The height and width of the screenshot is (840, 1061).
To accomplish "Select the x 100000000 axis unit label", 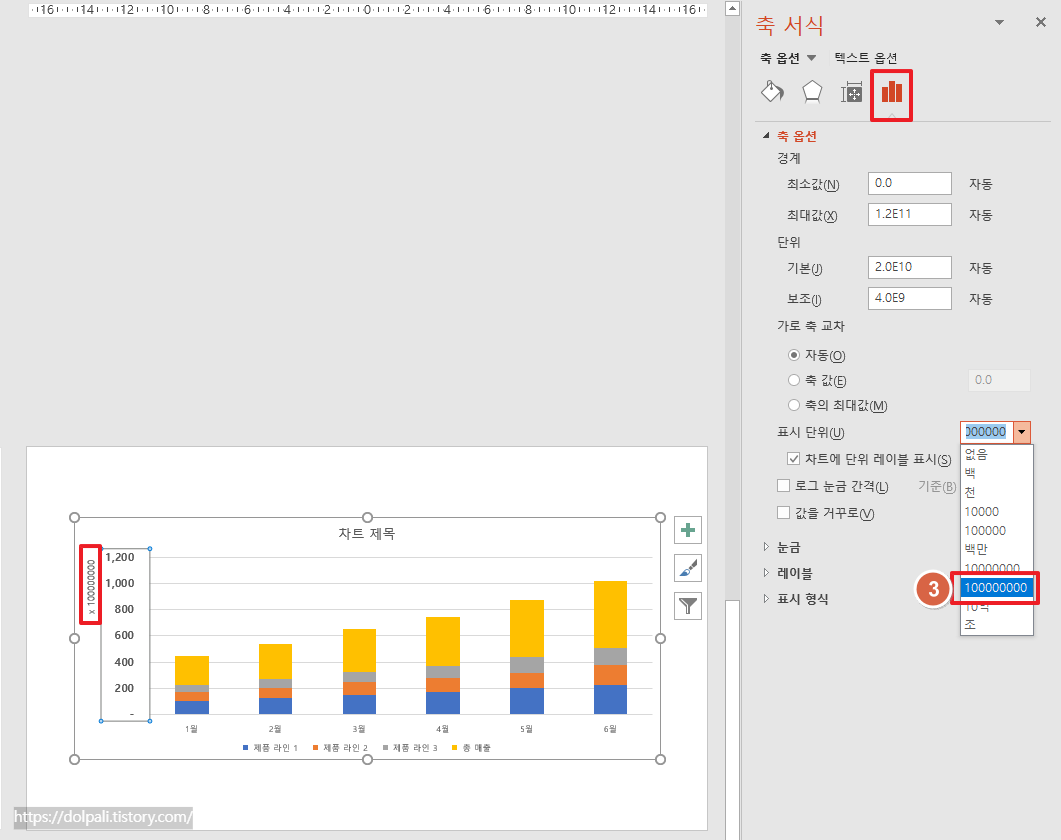I will tap(91, 585).
